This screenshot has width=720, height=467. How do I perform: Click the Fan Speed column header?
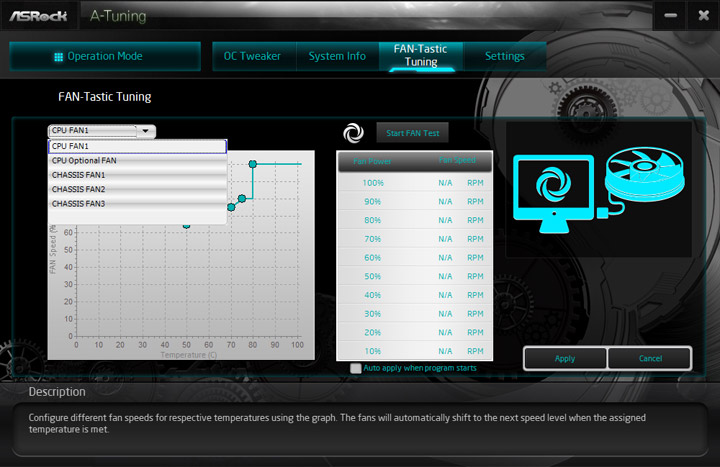pyautogui.click(x=457, y=160)
